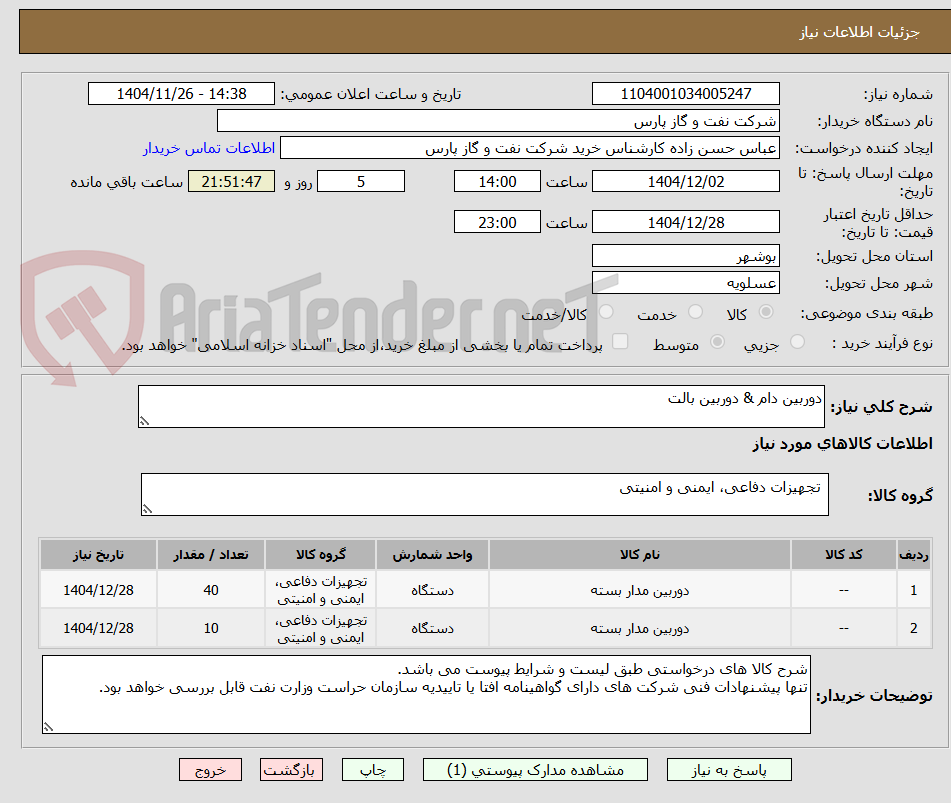Click the چاپ print button
The width and height of the screenshot is (951, 803).
click(372, 770)
